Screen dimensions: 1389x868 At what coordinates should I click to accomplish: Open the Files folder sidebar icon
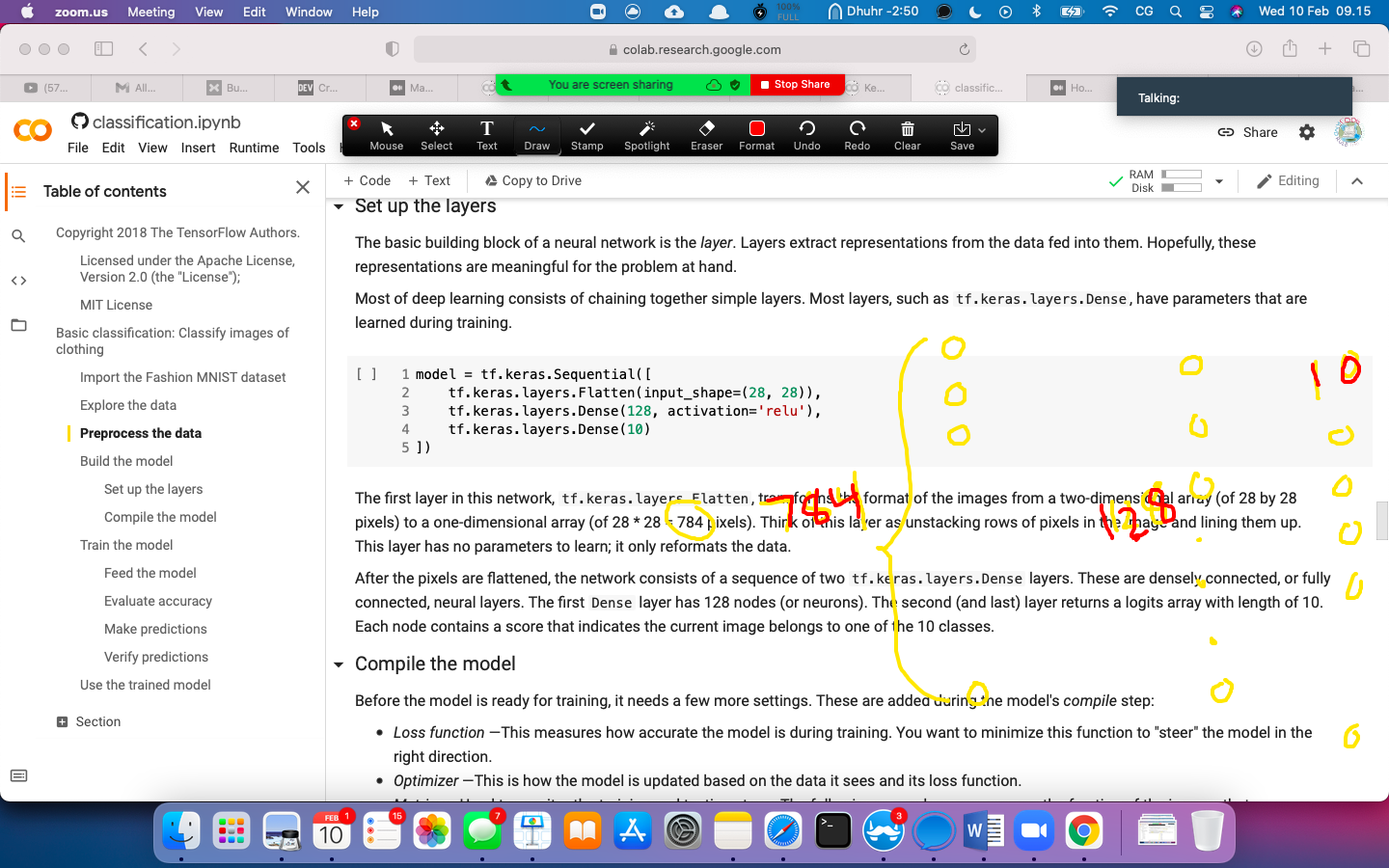click(x=18, y=325)
